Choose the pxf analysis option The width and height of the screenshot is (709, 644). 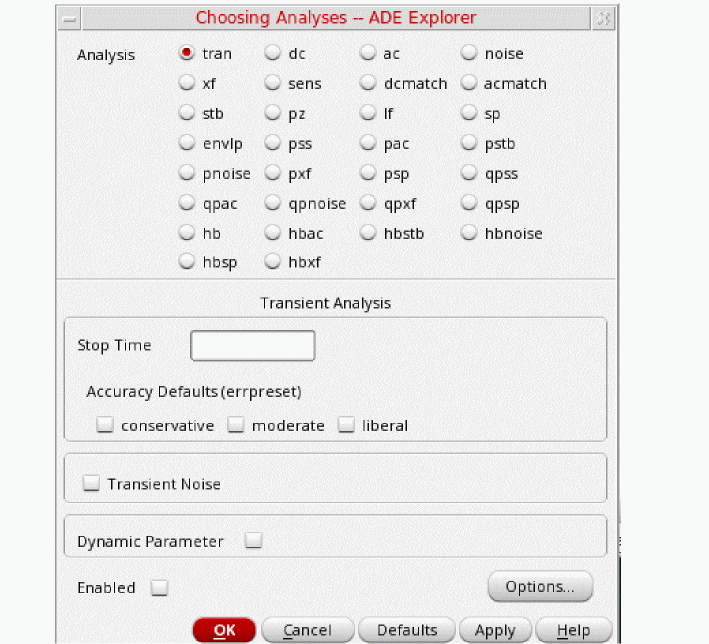point(273,173)
